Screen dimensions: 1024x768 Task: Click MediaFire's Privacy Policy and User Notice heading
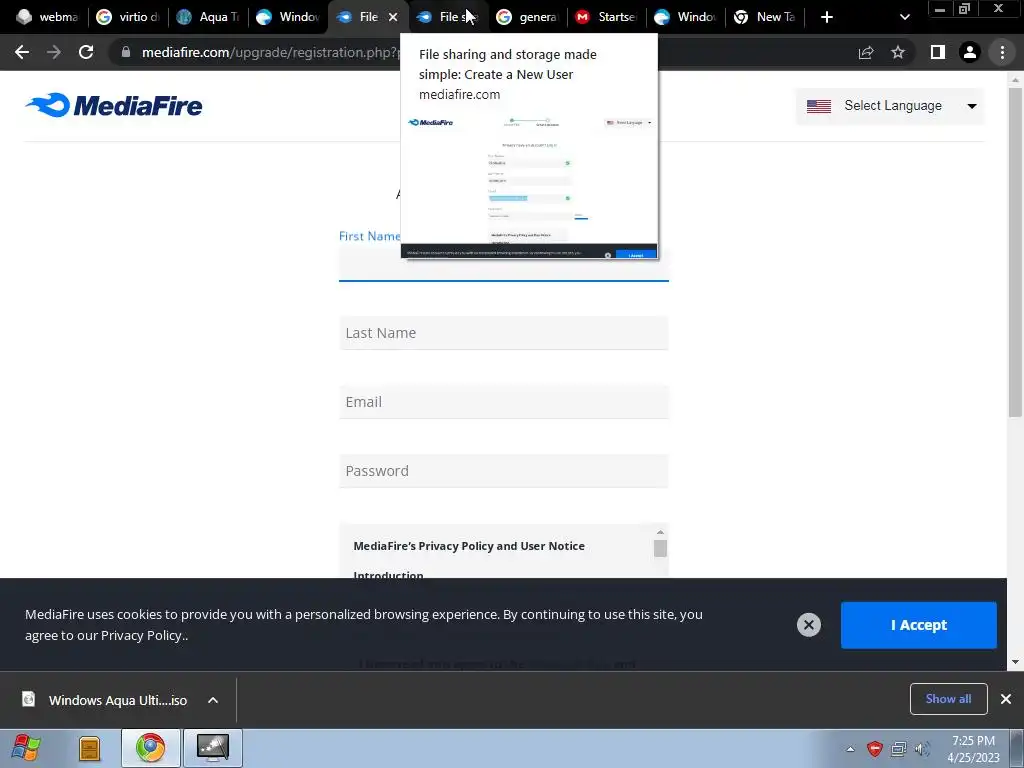pos(469,546)
